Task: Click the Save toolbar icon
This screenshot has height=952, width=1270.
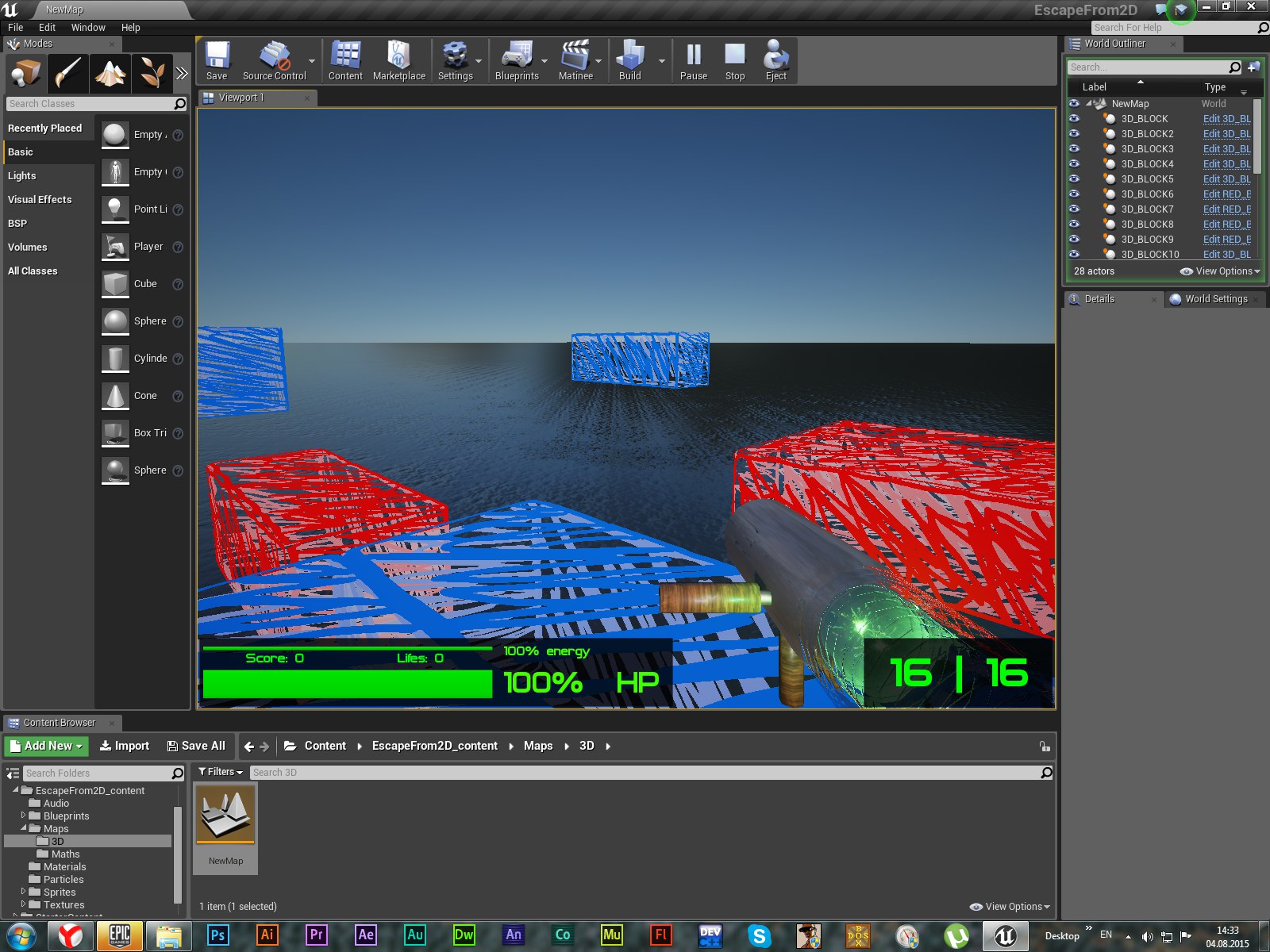Action: tap(217, 60)
